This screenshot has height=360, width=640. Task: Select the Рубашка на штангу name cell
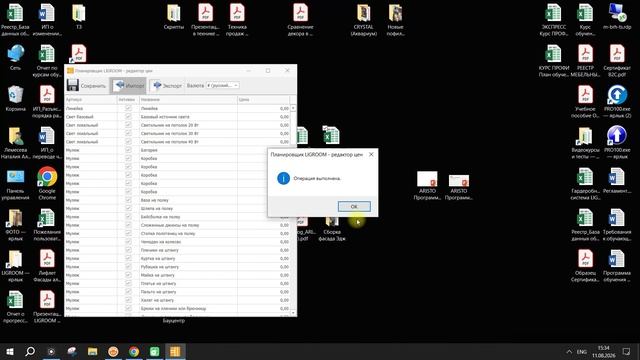188,267
